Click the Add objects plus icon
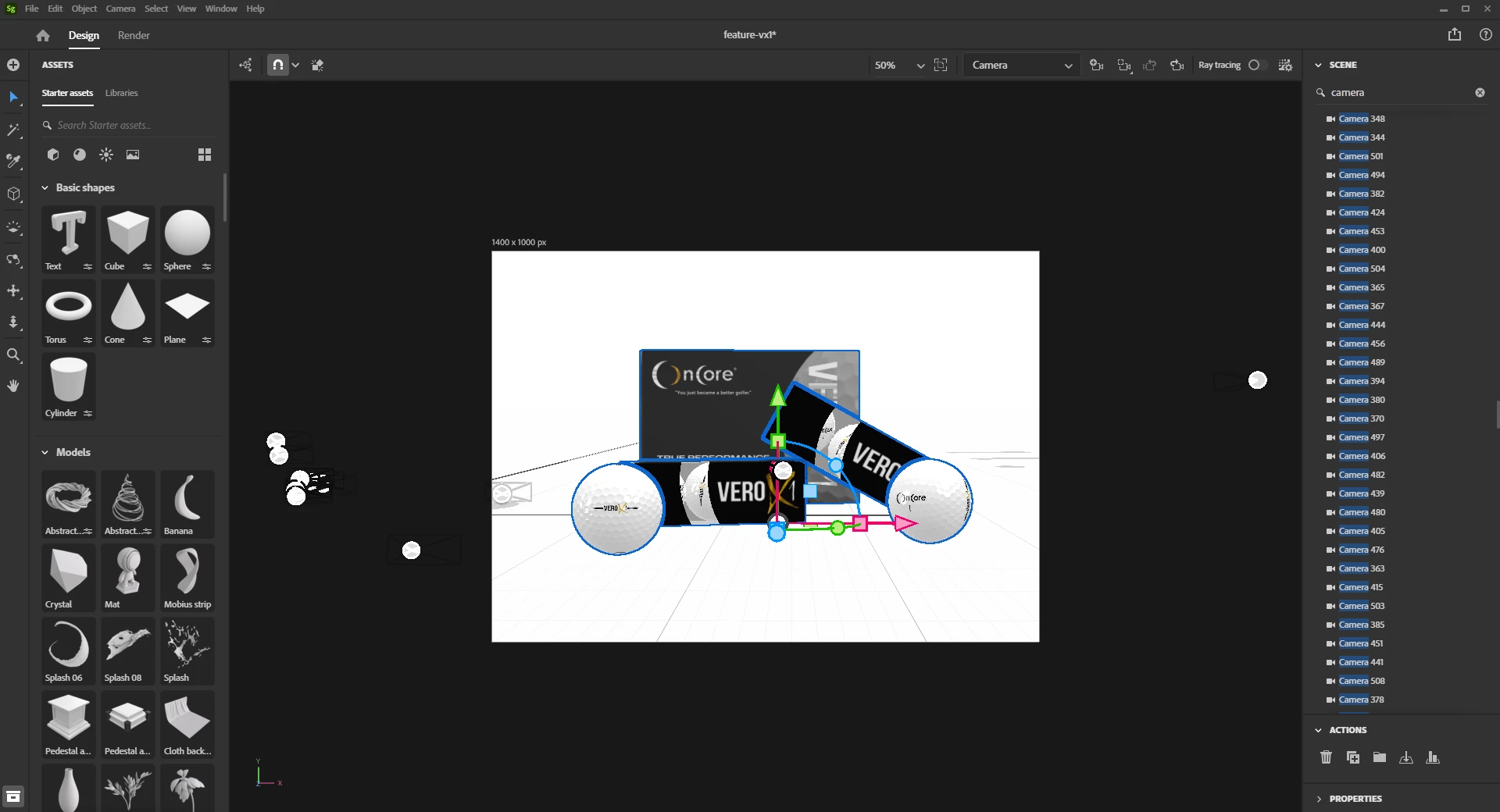This screenshot has height=812, width=1500. coord(13,65)
